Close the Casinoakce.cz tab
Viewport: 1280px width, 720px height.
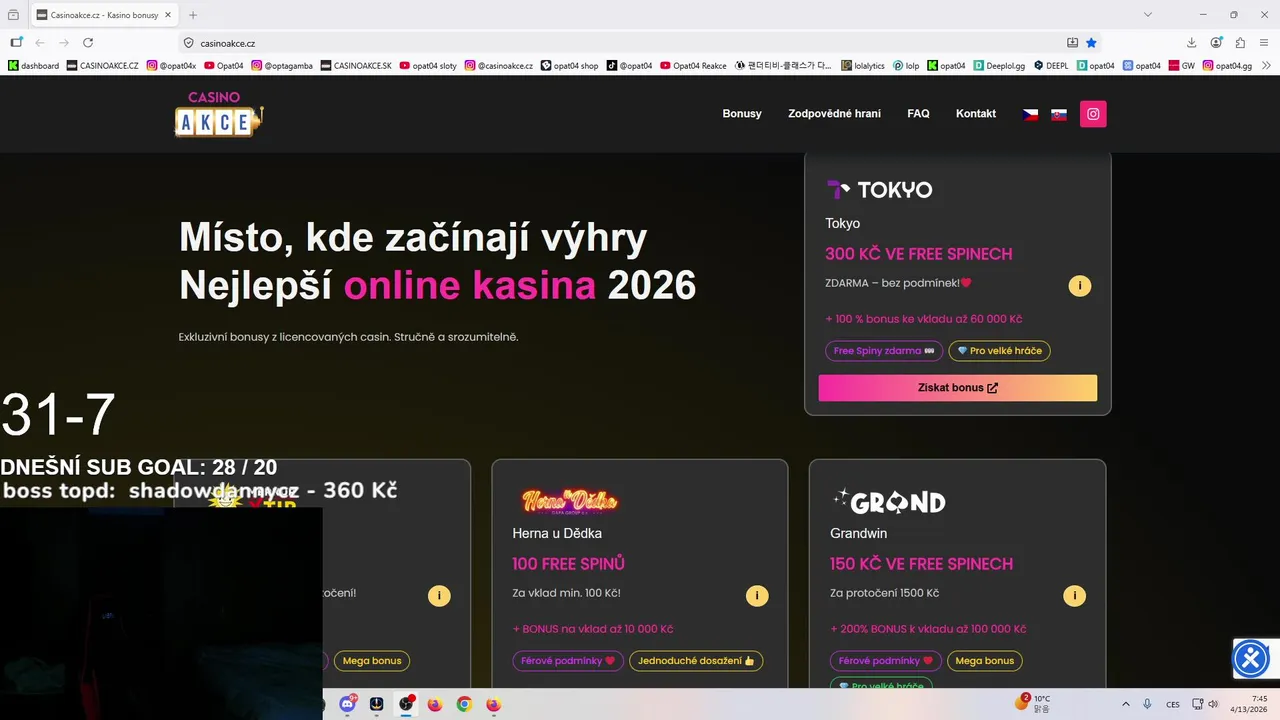click(x=166, y=15)
